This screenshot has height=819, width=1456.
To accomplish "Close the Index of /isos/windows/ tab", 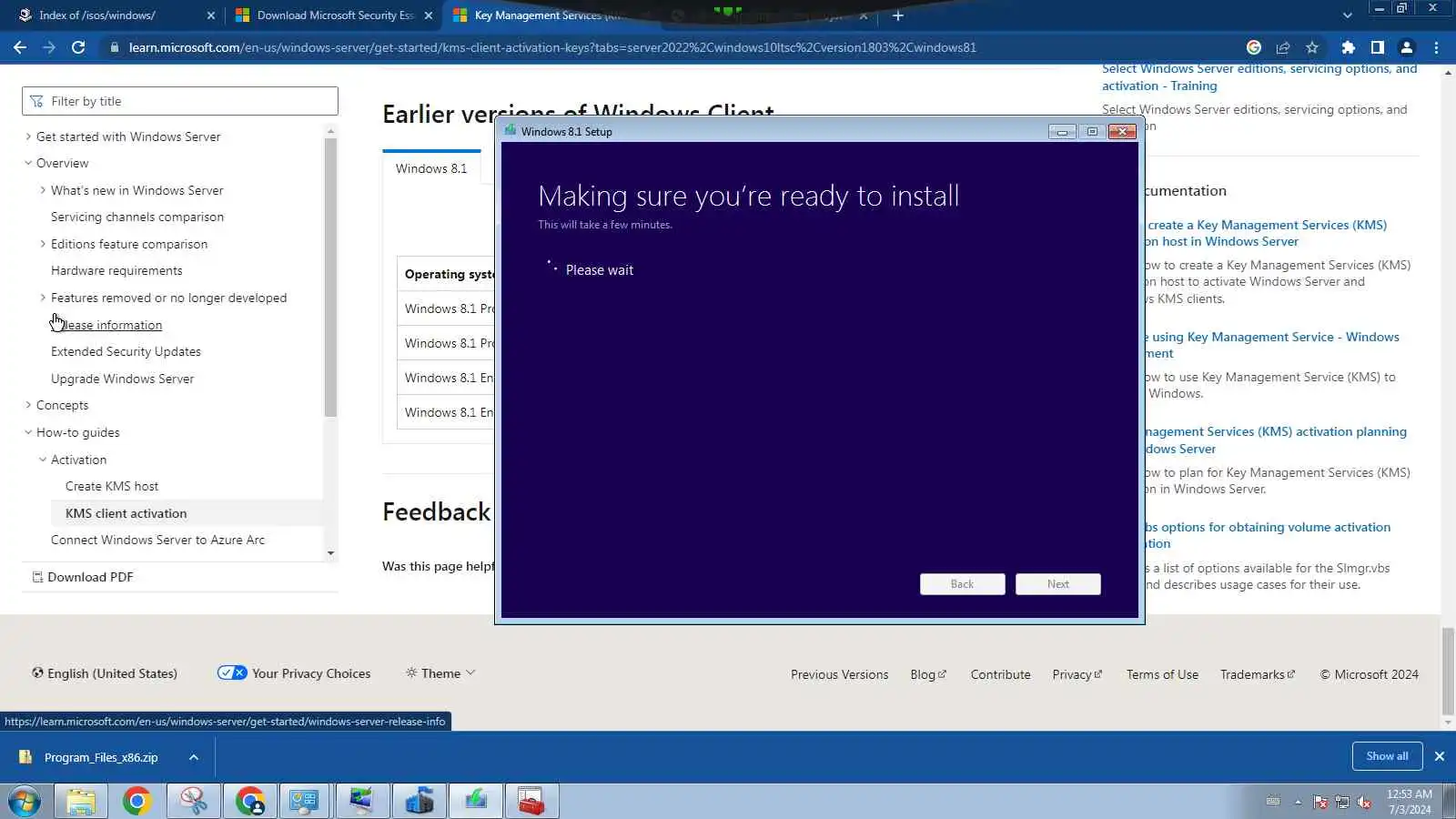I will (x=211, y=15).
